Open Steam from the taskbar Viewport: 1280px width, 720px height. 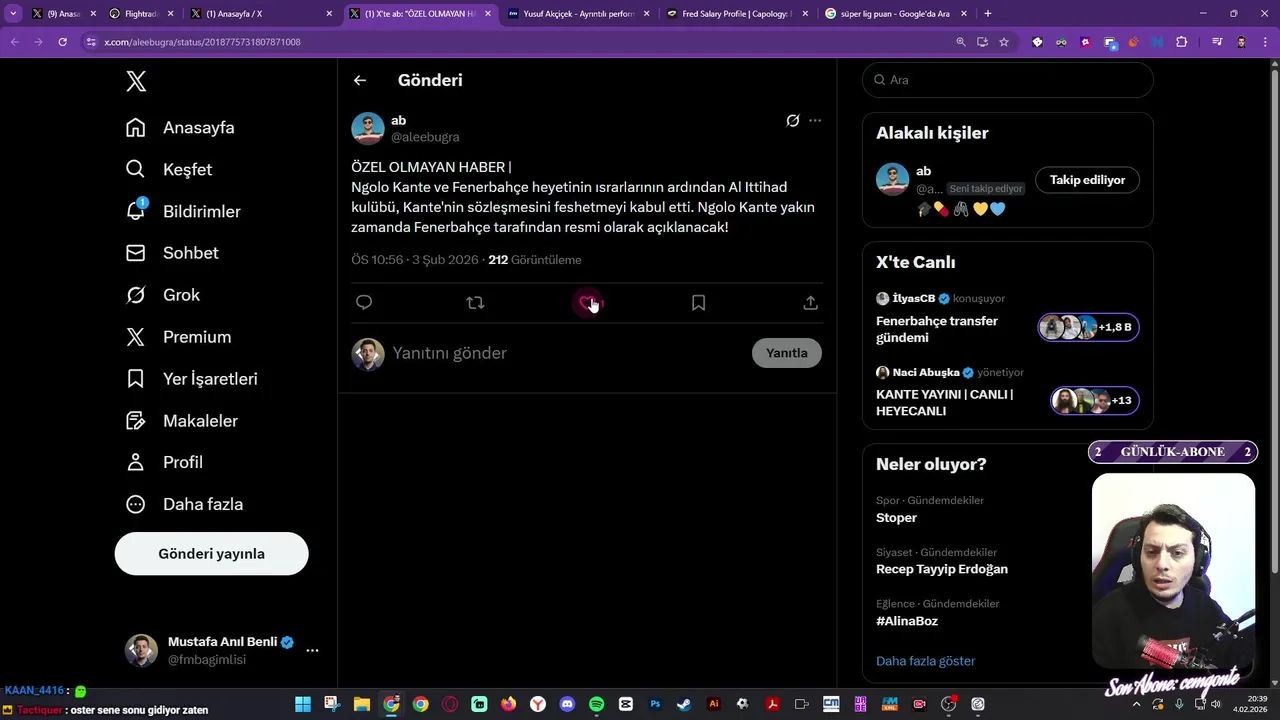(x=684, y=704)
